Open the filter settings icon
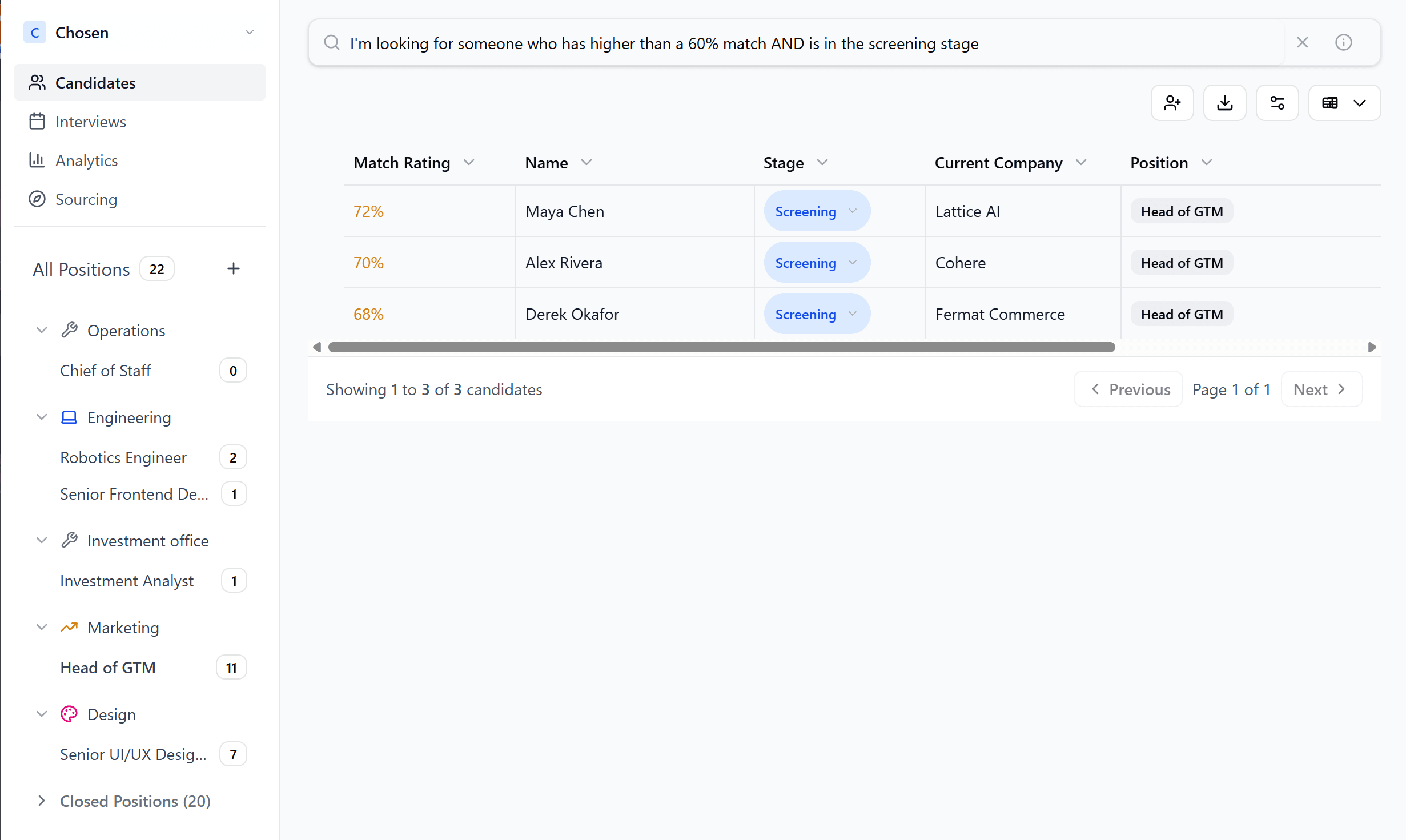The height and width of the screenshot is (840, 1406). (1278, 103)
